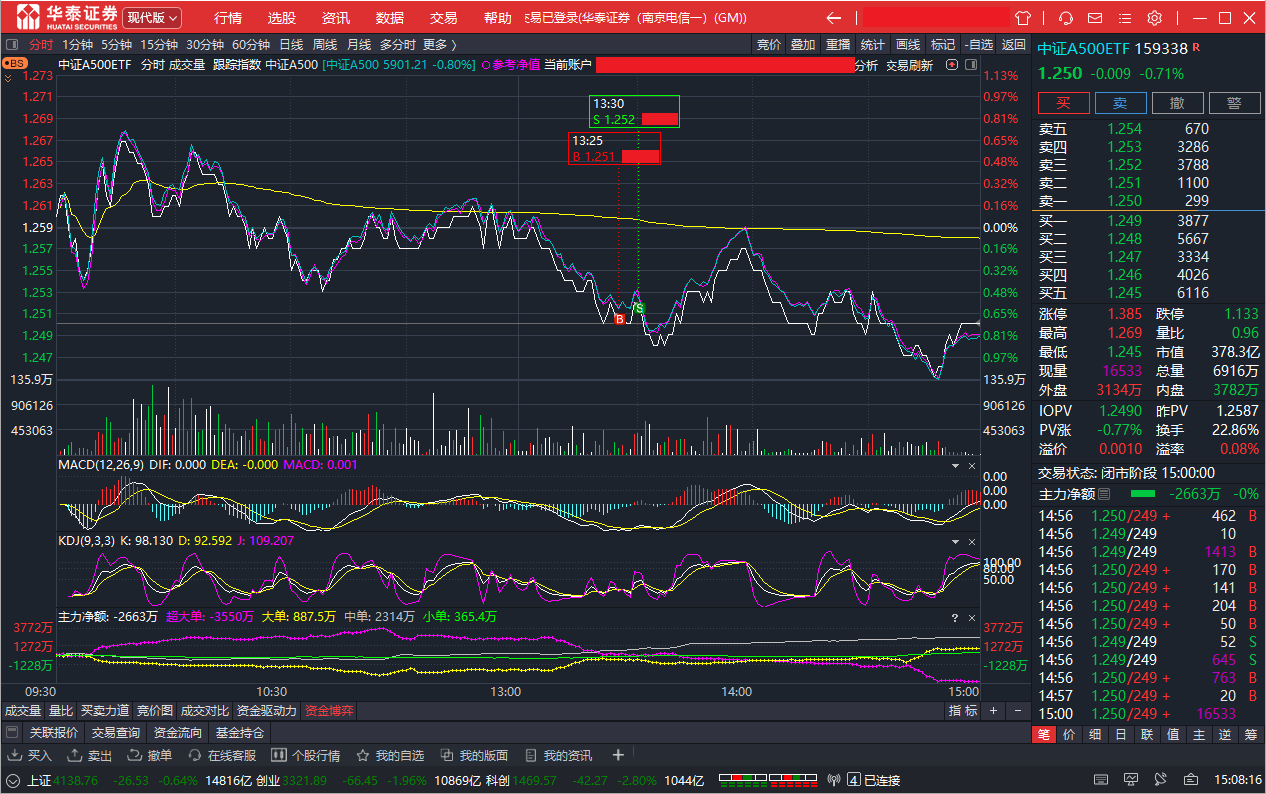Click the back arrow in title bar
Screen dimensions: 1266x794
click(x=833, y=18)
